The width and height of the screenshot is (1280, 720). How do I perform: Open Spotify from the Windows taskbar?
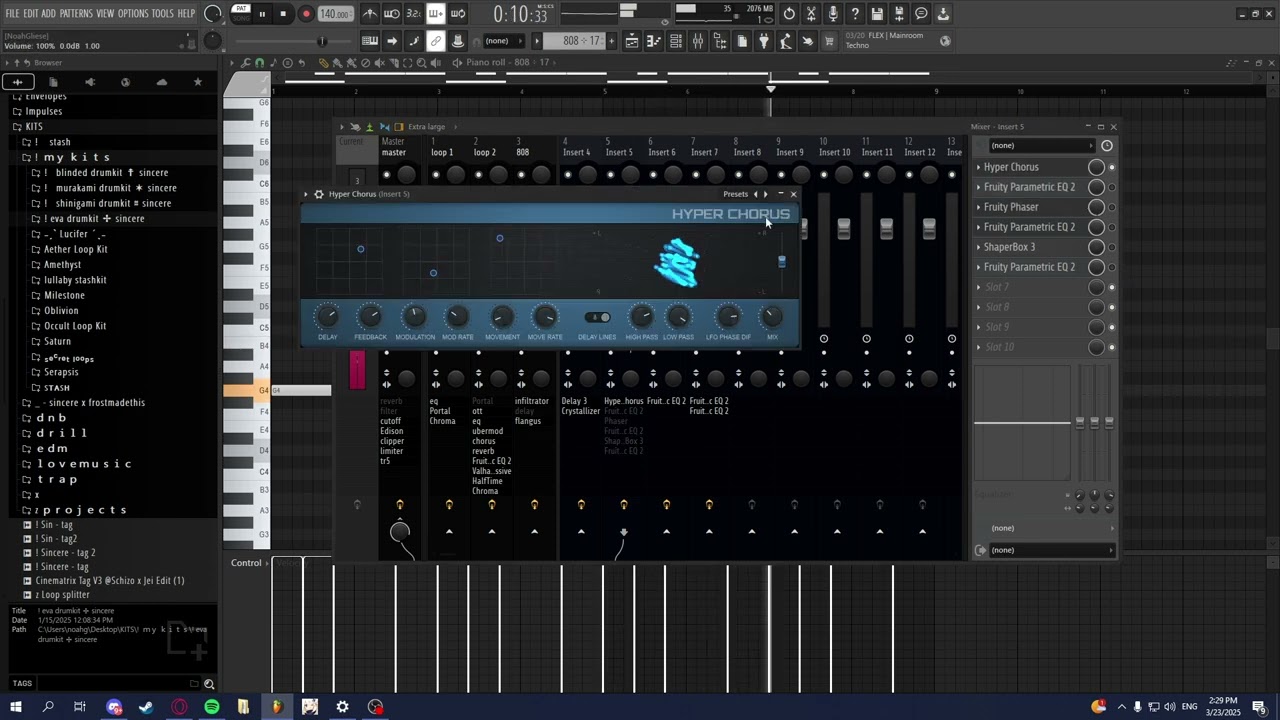[x=212, y=707]
